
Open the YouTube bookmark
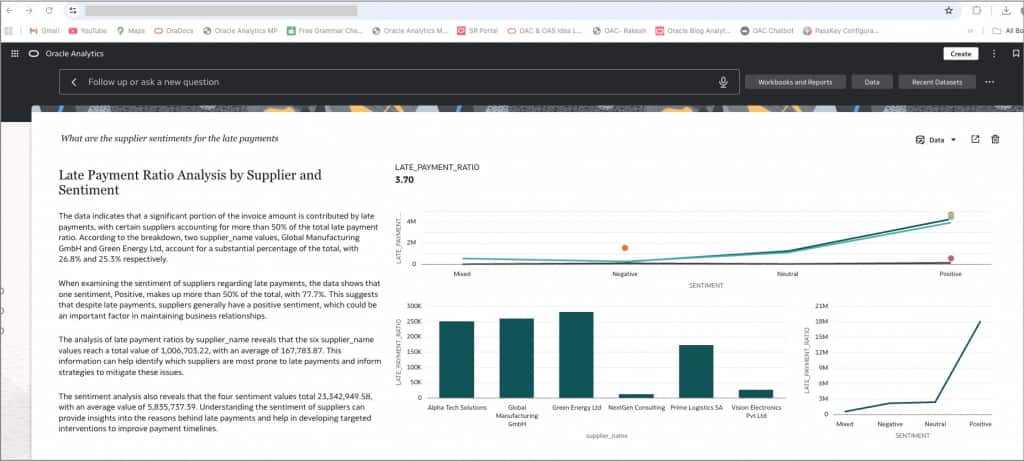click(x=88, y=31)
